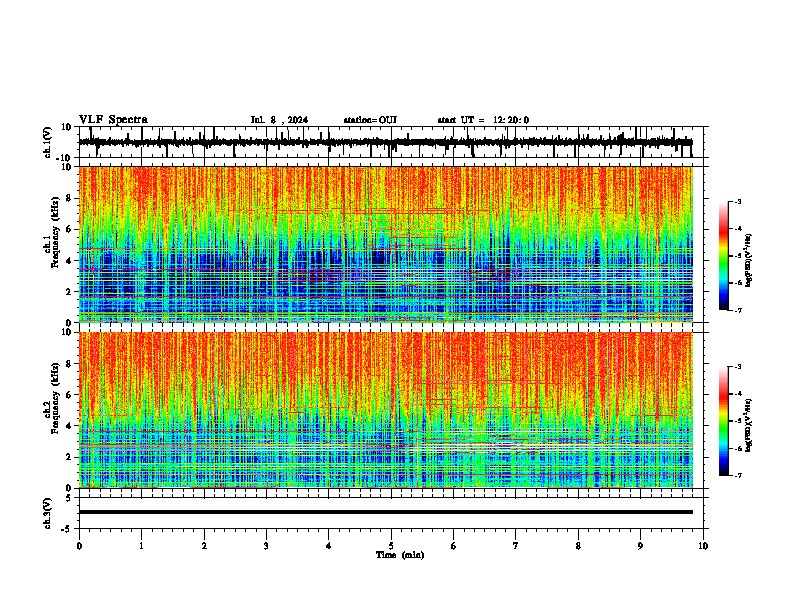Click the 'start UT = 12:20:0' label

pyautogui.click(x=483, y=120)
